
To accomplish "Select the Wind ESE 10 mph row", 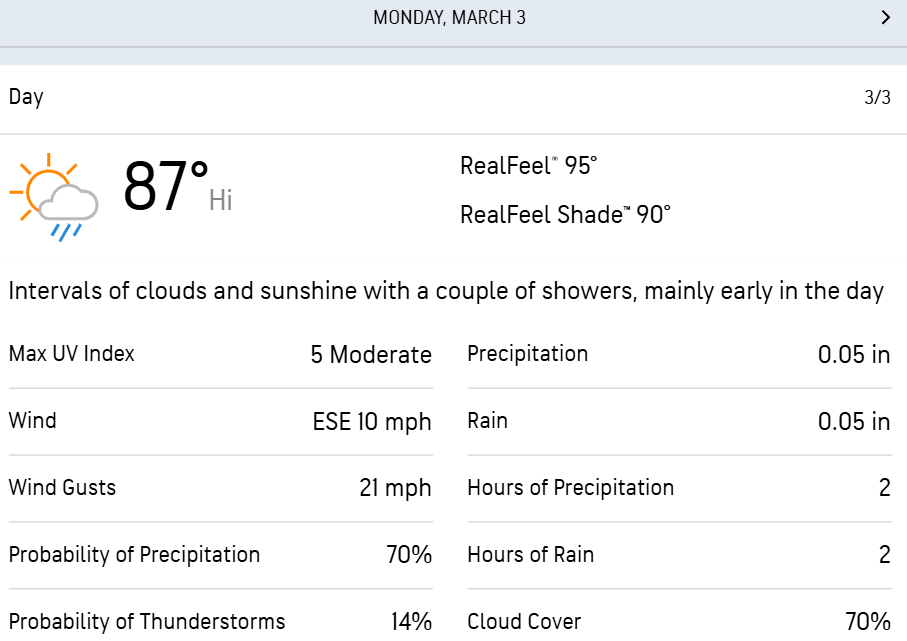I will [220, 421].
